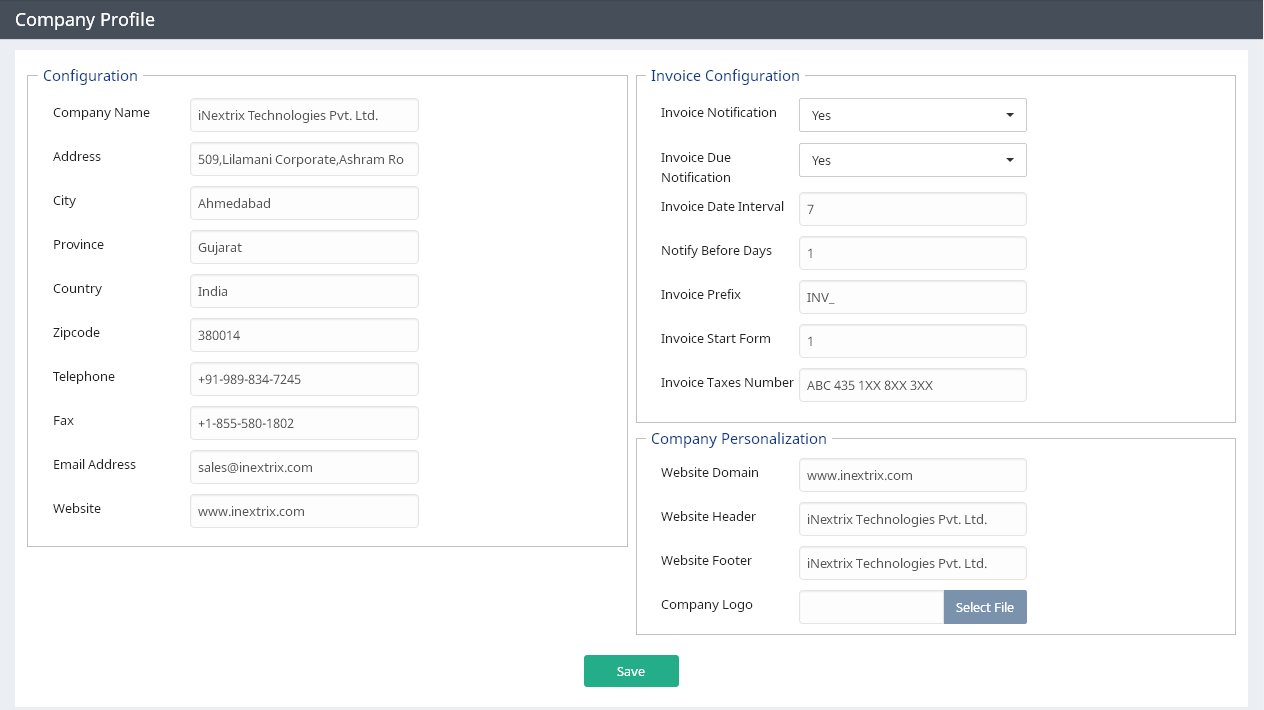Click the Country field with India
Screen dimensions: 1264x710
[x=304, y=291]
